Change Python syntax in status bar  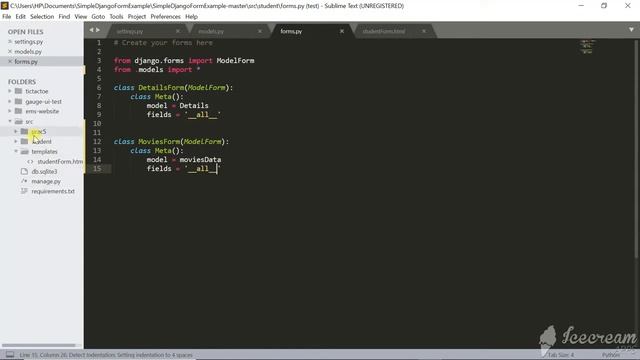(x=611, y=355)
